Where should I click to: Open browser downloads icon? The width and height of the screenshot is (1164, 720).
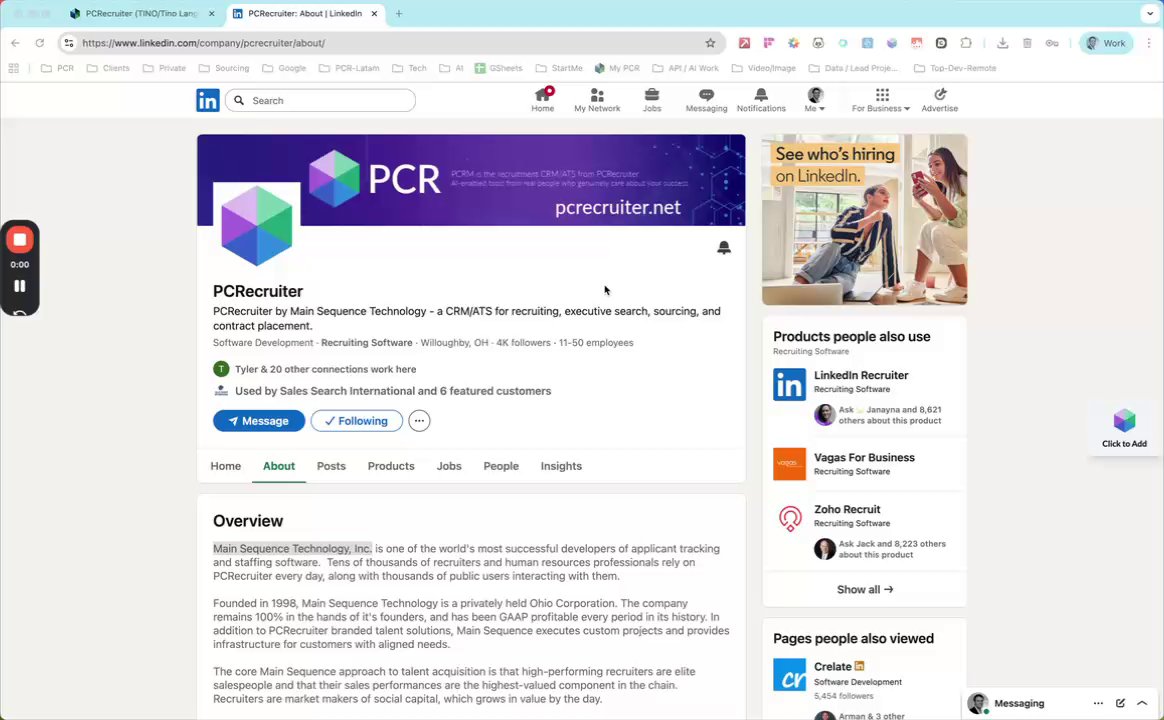[1002, 43]
